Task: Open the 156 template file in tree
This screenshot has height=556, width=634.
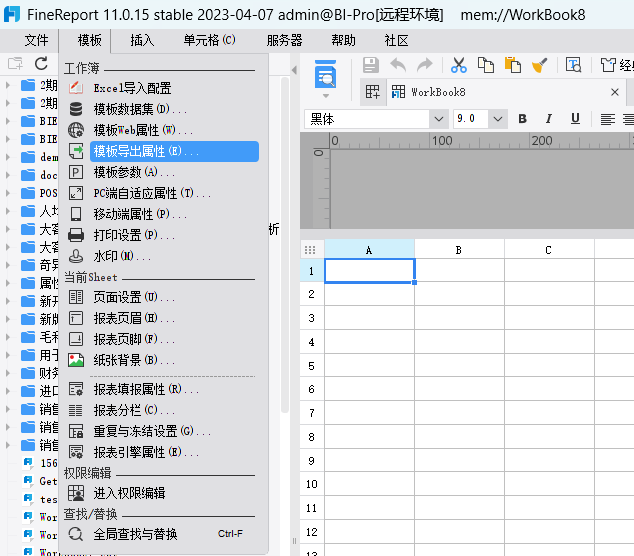Action: pyautogui.click(x=40, y=463)
